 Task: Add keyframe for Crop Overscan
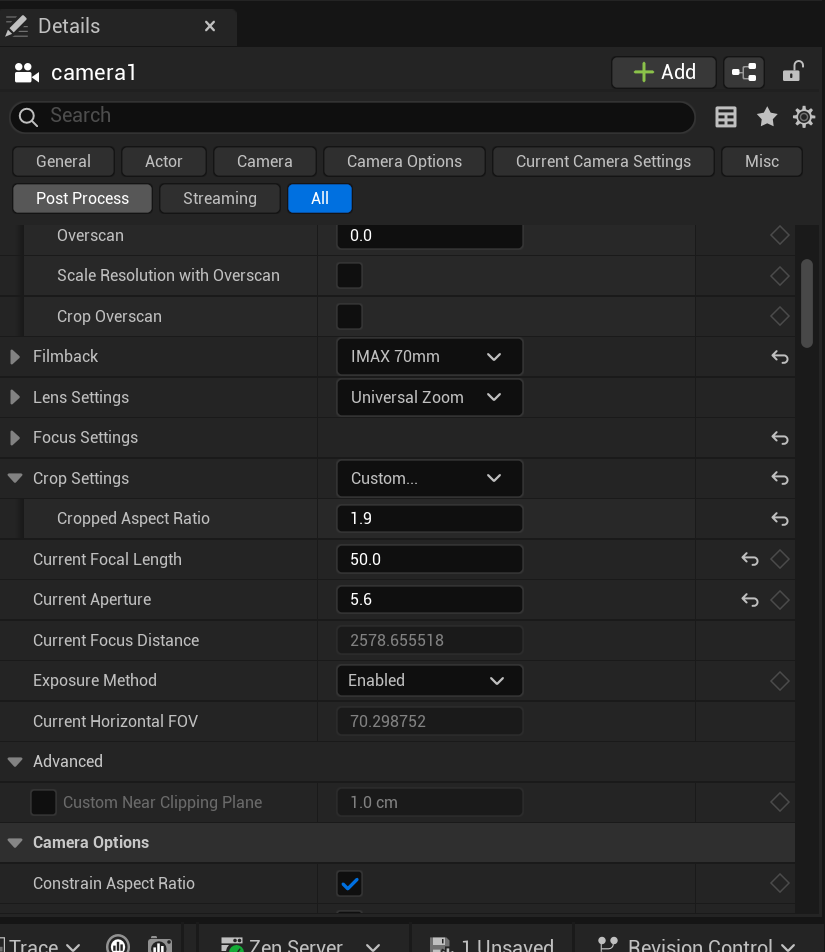[779, 316]
